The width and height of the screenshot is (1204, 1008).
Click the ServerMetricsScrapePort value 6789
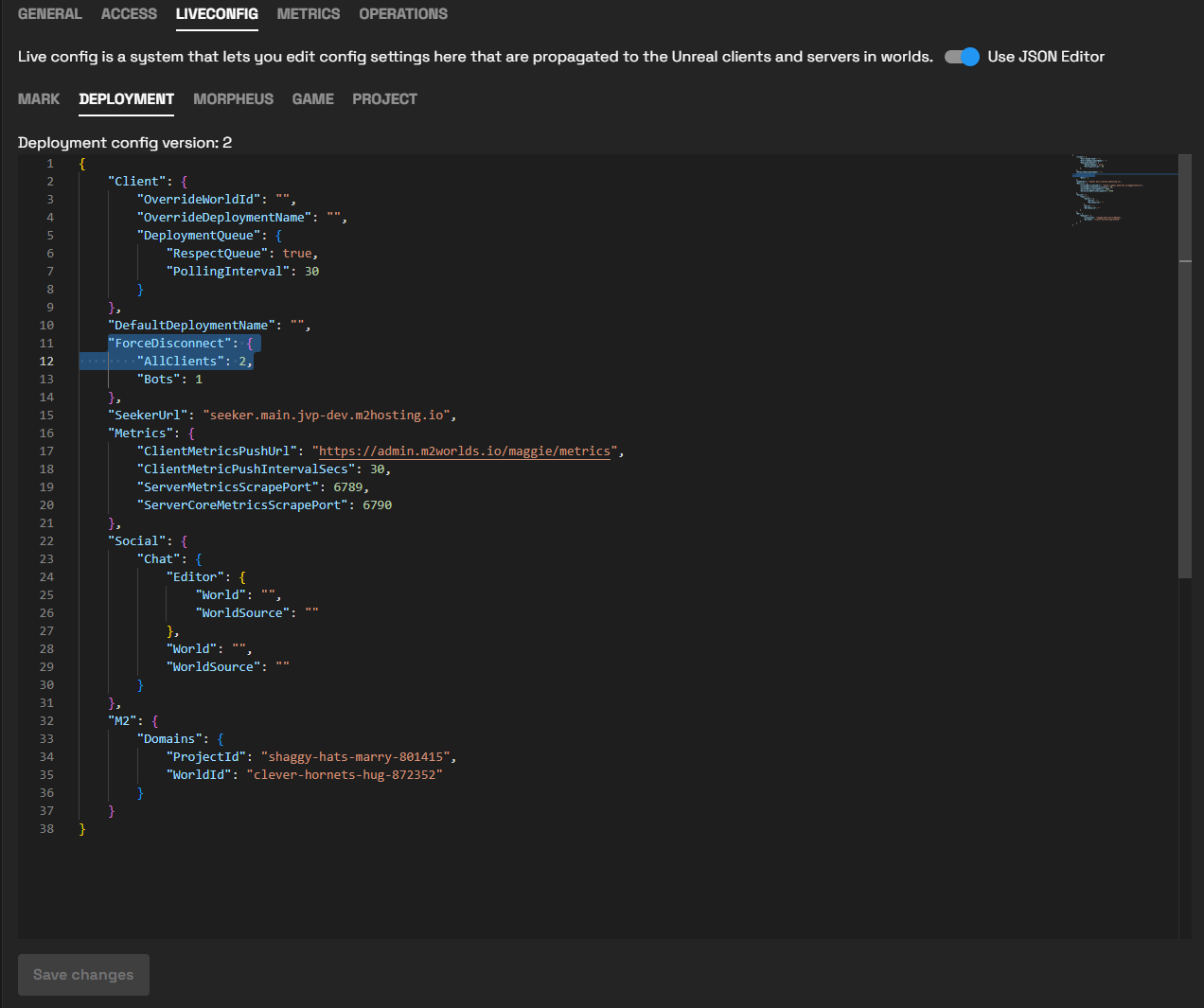point(347,487)
